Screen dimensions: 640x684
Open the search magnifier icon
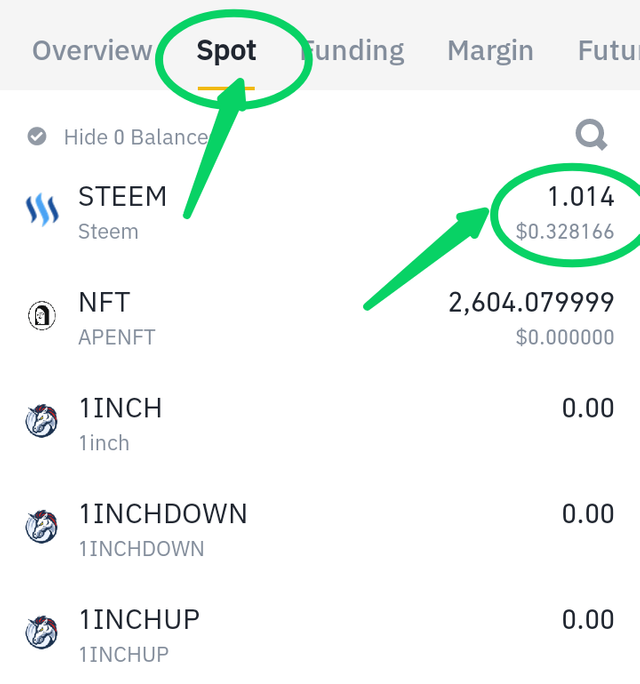pos(591,135)
